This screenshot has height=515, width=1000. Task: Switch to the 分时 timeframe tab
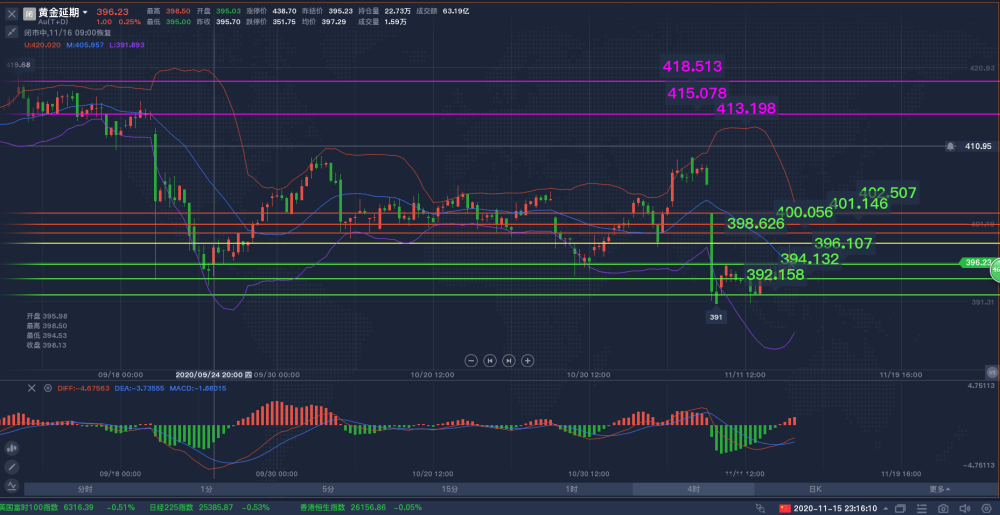(x=85, y=489)
